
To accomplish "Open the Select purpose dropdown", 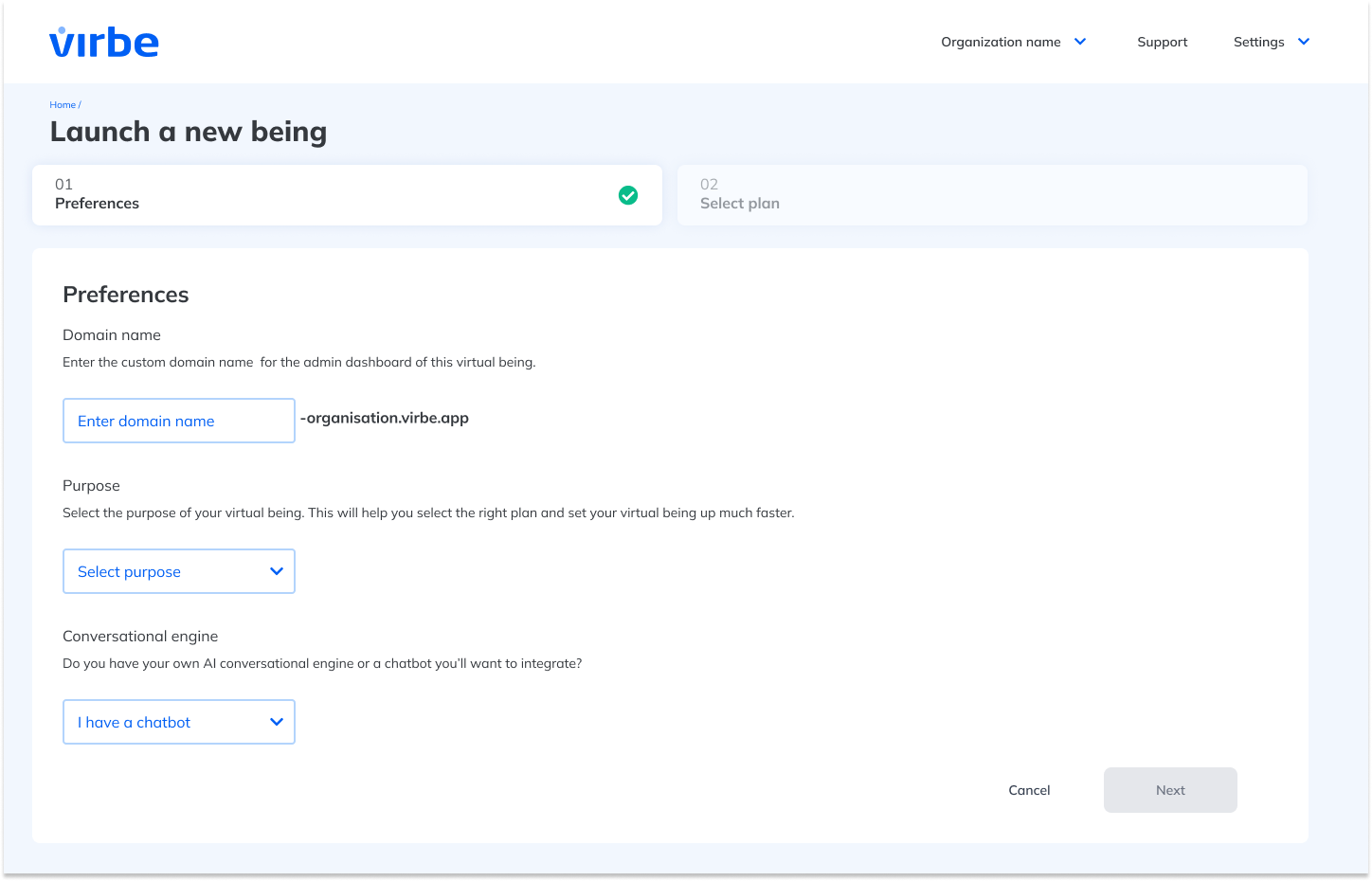I will (x=178, y=571).
